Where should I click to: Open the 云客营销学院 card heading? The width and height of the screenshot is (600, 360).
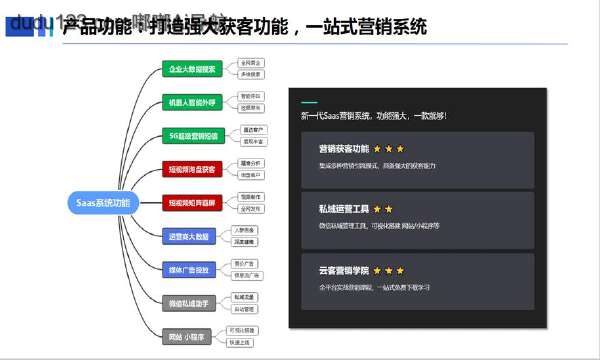344,271
